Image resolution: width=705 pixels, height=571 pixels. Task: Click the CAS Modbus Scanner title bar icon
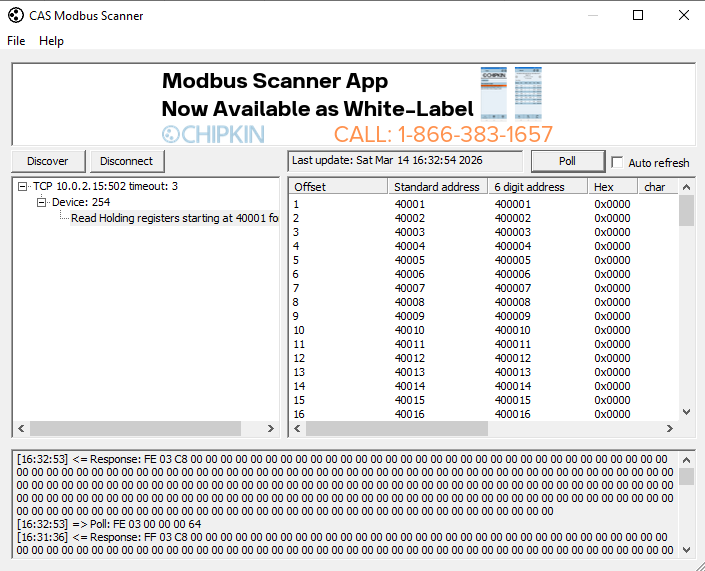pos(15,15)
